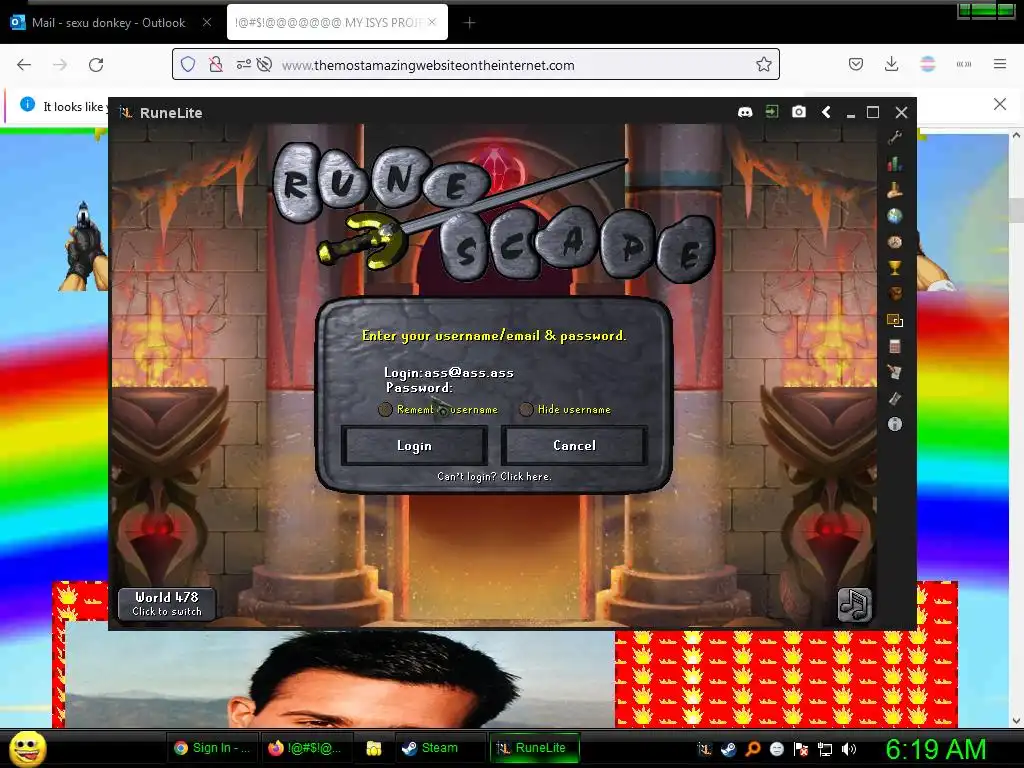Tick the Hide username option
The image size is (1024, 768).
point(526,409)
